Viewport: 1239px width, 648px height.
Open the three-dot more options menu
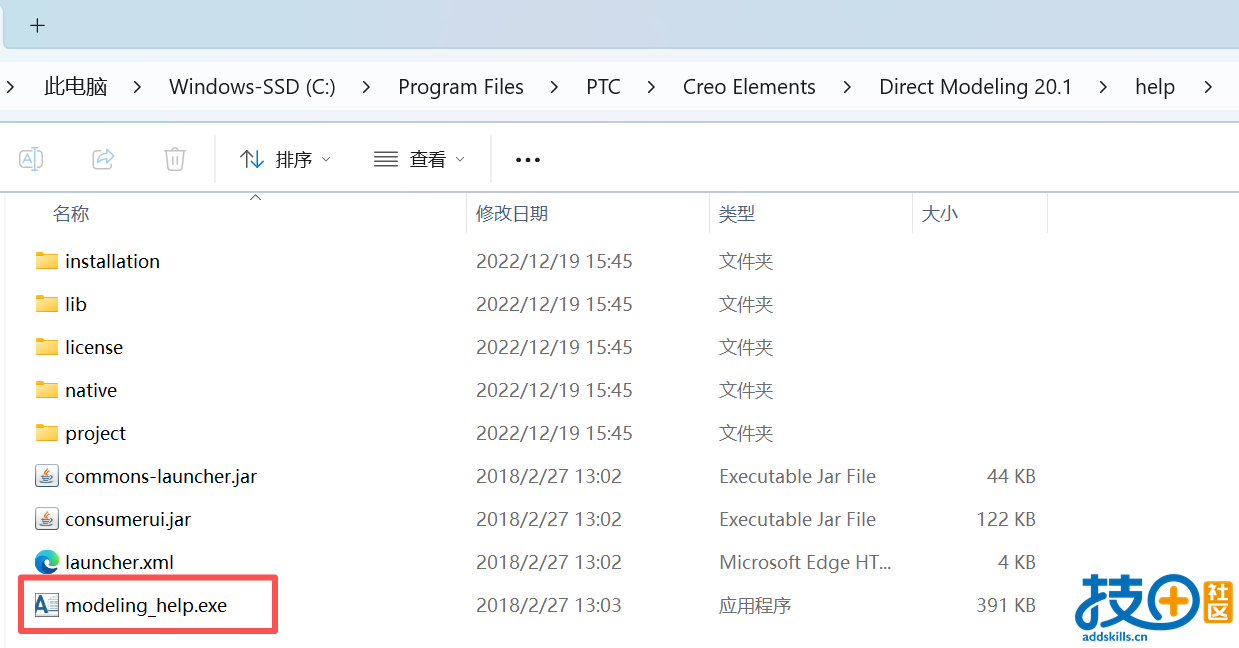[x=527, y=159]
